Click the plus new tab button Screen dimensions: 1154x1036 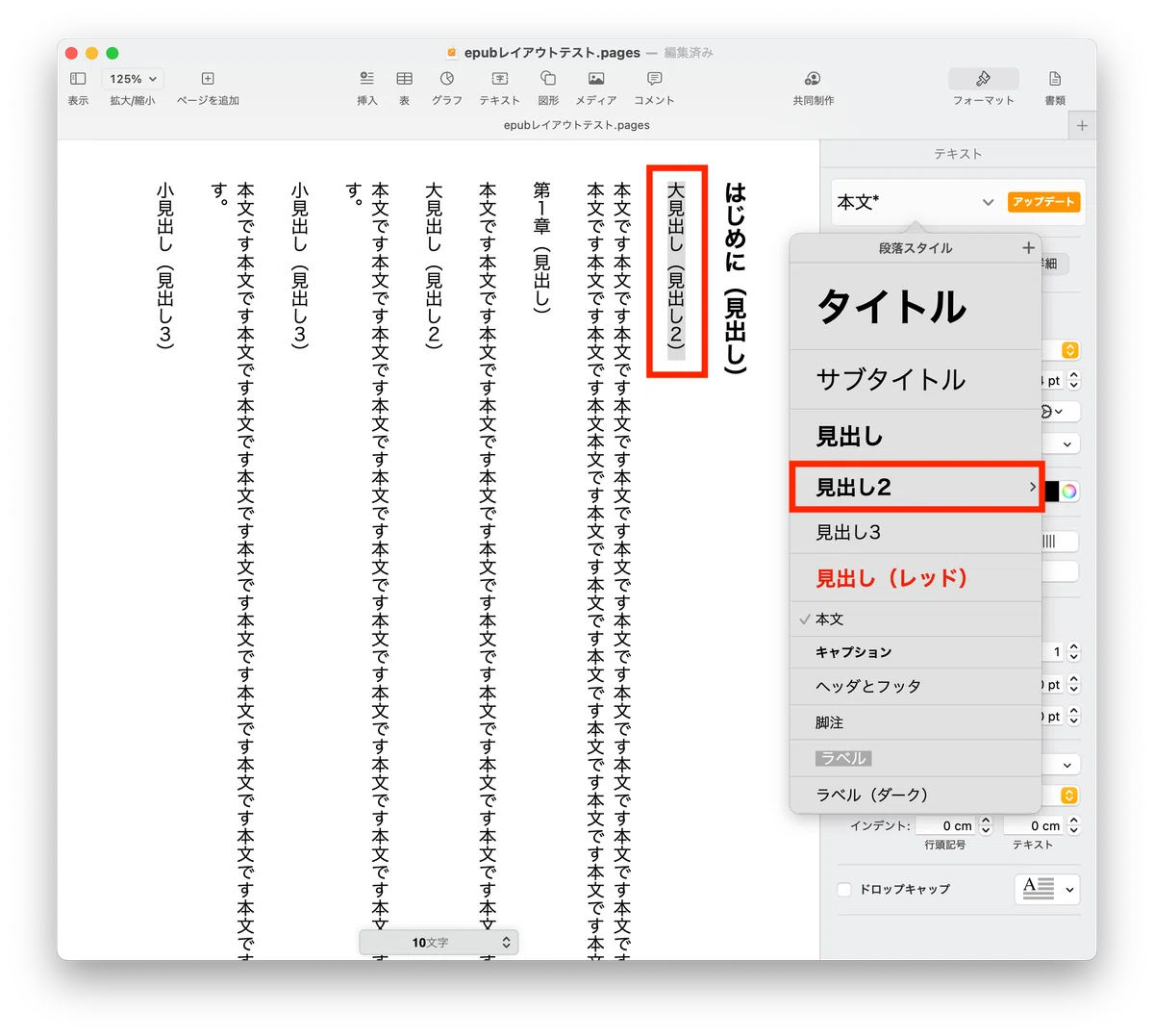[x=1083, y=126]
